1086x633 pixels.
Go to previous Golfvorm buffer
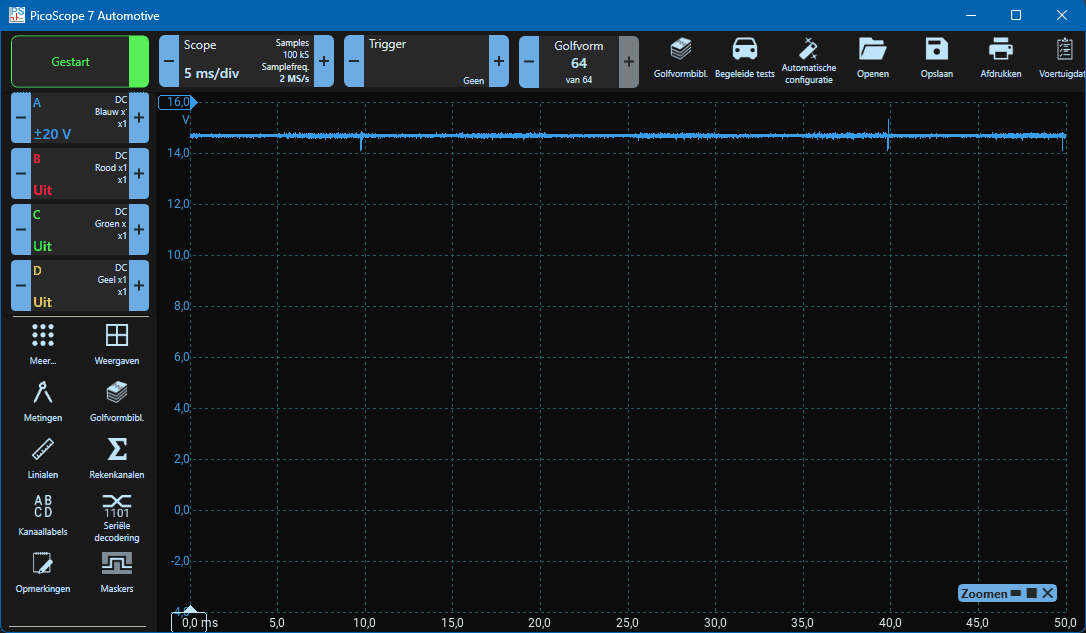pos(529,62)
